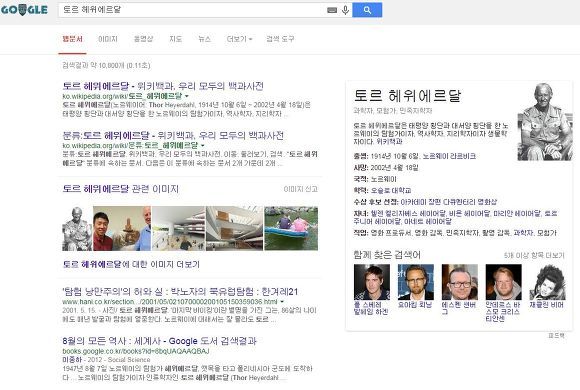This screenshot has width=580, height=390.
Task: Select the 웹문서 (Web) tab
Action: tap(72, 39)
